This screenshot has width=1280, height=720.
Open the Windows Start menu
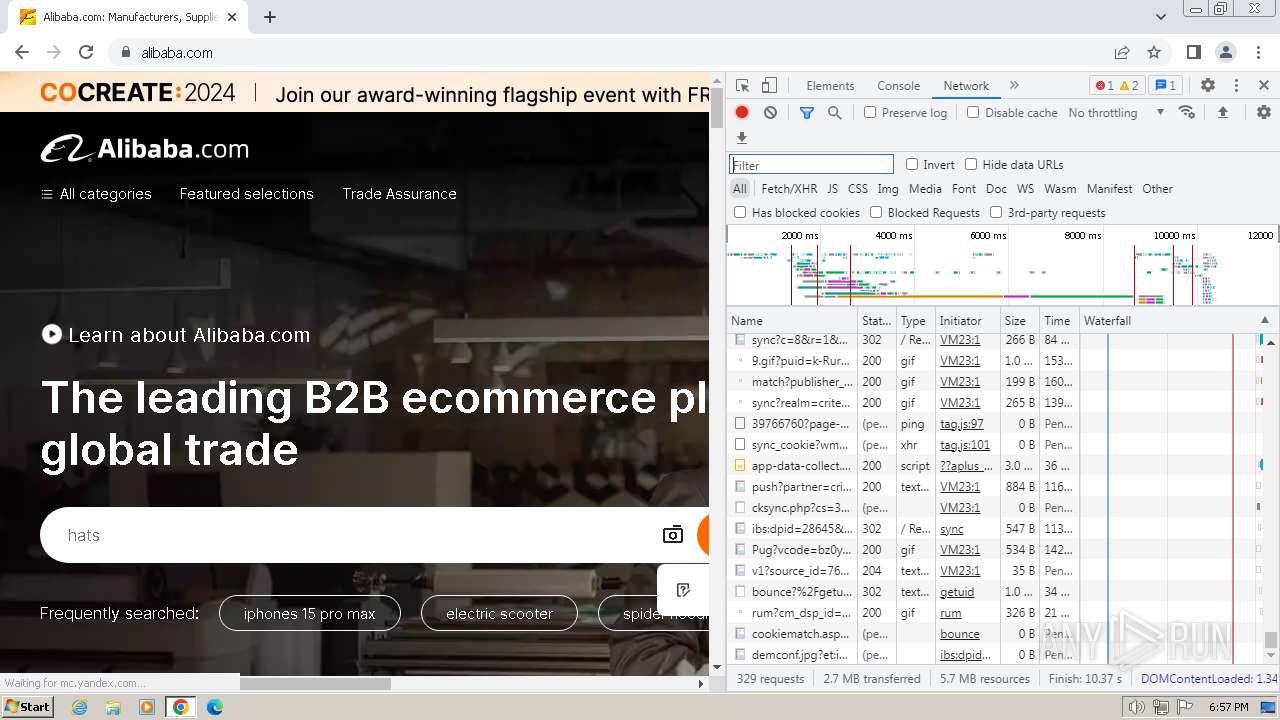click(x=28, y=707)
